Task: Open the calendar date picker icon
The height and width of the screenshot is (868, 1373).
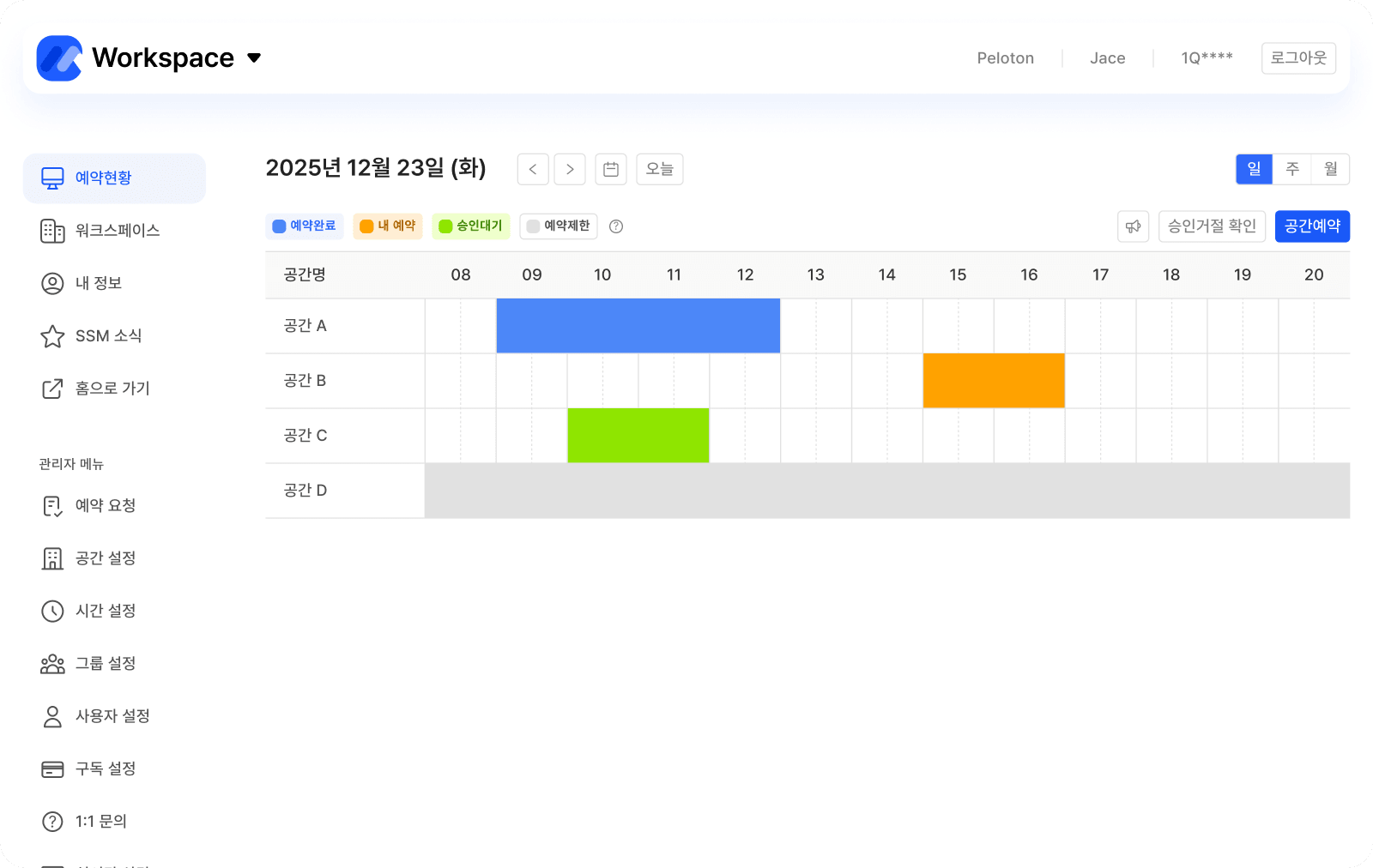Action: (x=611, y=170)
